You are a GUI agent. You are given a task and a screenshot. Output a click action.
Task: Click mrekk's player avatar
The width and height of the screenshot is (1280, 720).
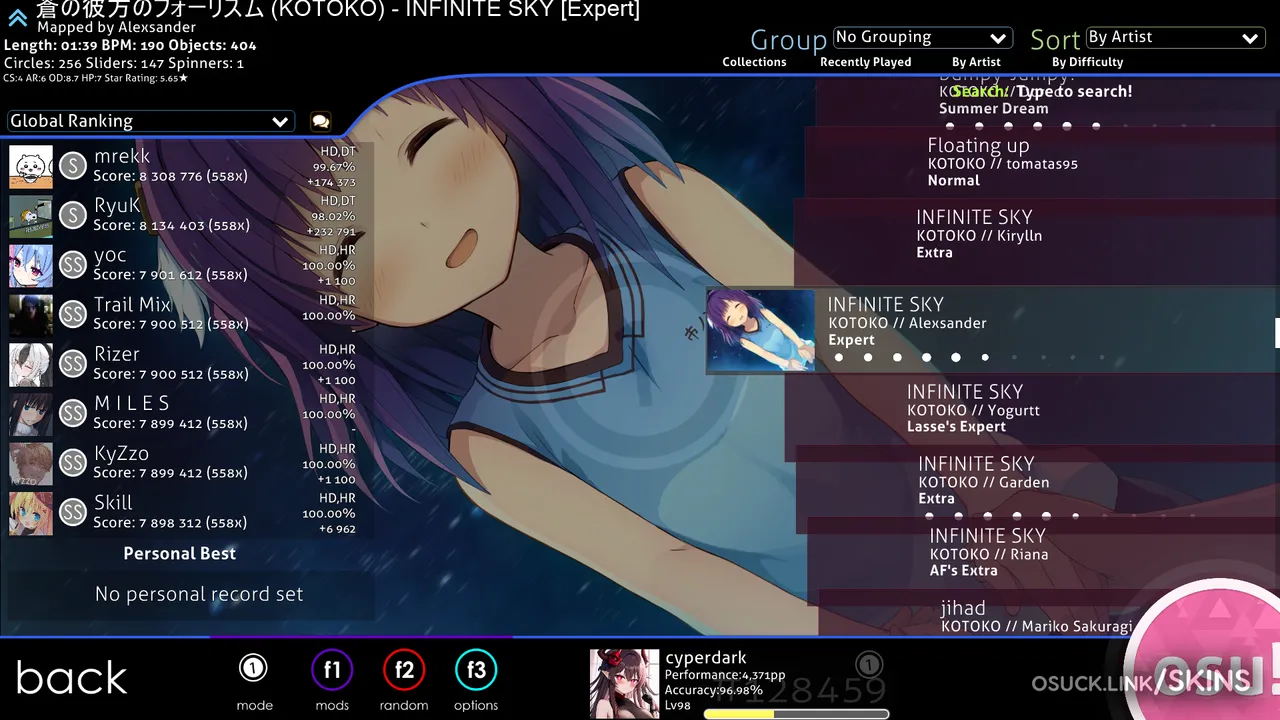[x=31, y=166]
